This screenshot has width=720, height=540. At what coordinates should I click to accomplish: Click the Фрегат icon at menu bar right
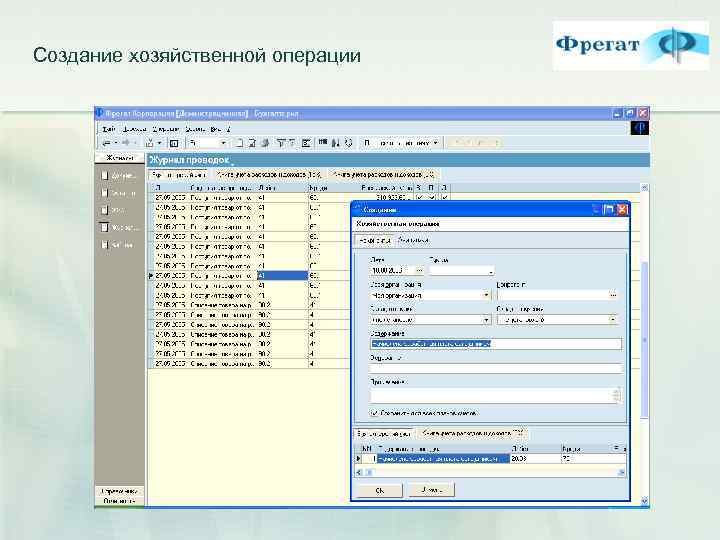click(639, 128)
